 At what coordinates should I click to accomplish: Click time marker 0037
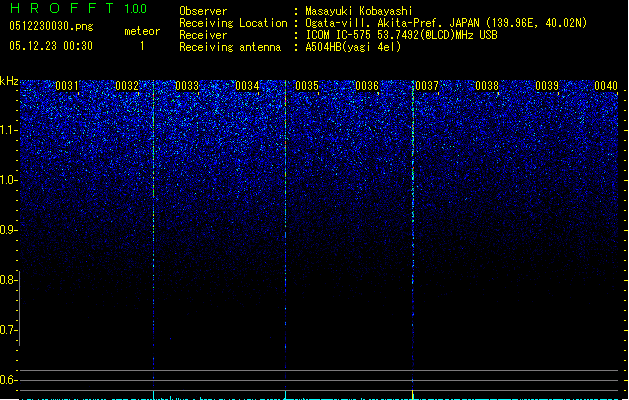tap(427, 86)
